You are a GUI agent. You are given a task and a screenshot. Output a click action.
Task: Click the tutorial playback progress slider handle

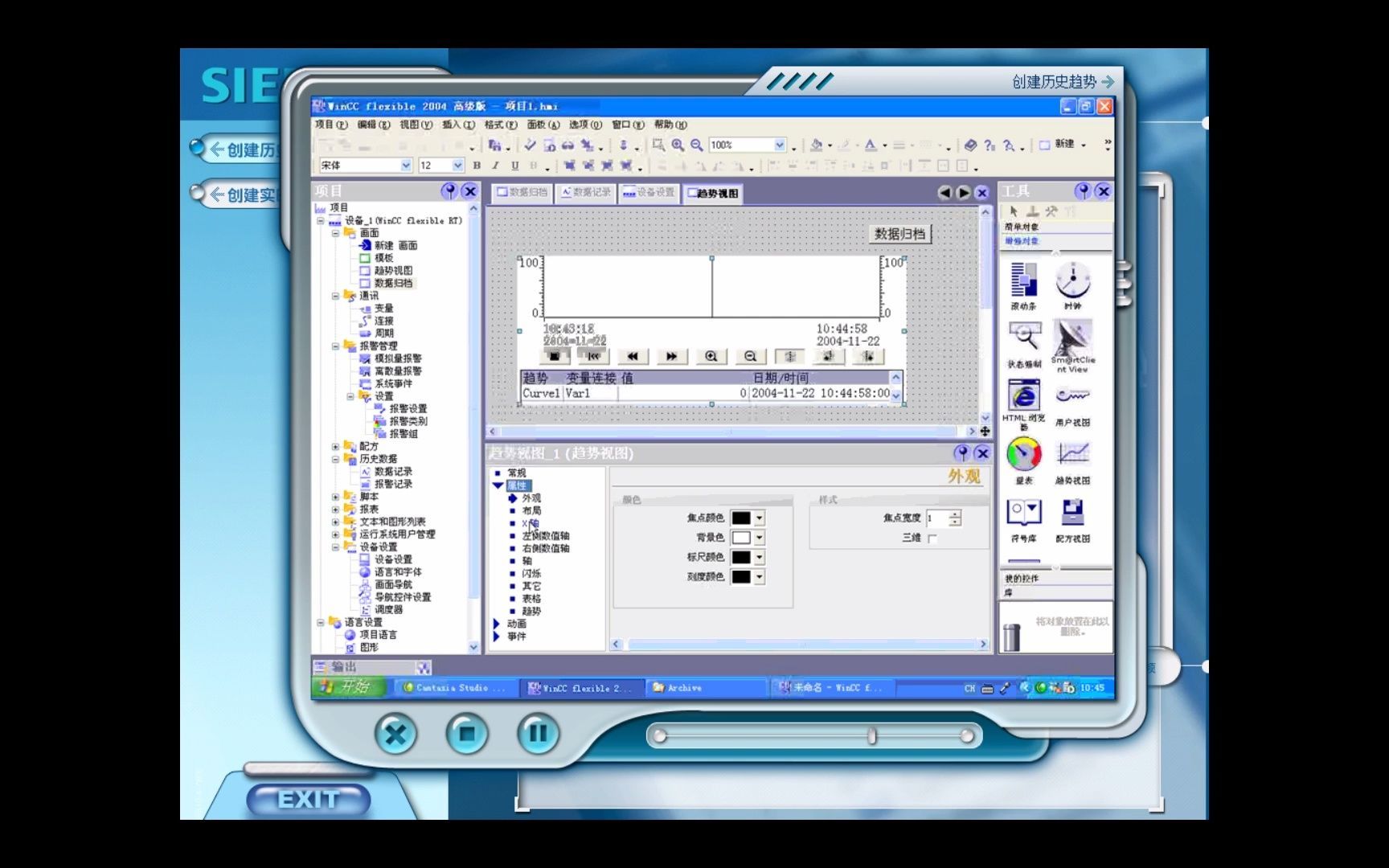click(x=871, y=735)
